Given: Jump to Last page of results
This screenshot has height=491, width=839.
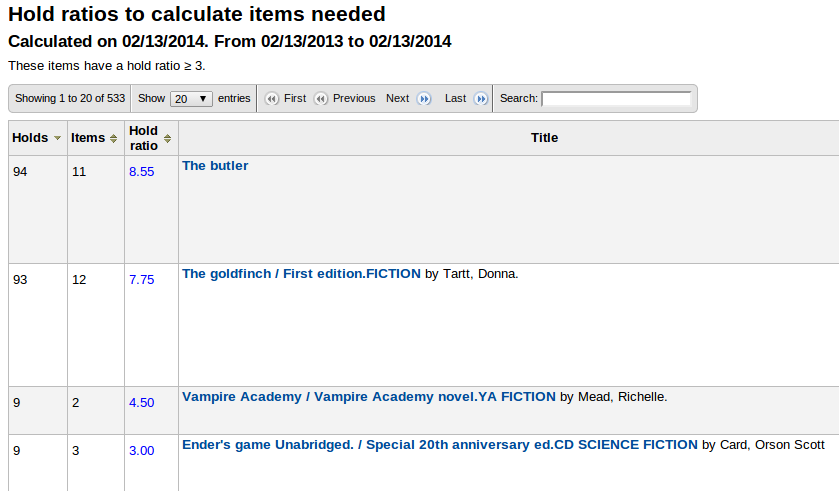Looking at the screenshot, I should click(455, 99).
